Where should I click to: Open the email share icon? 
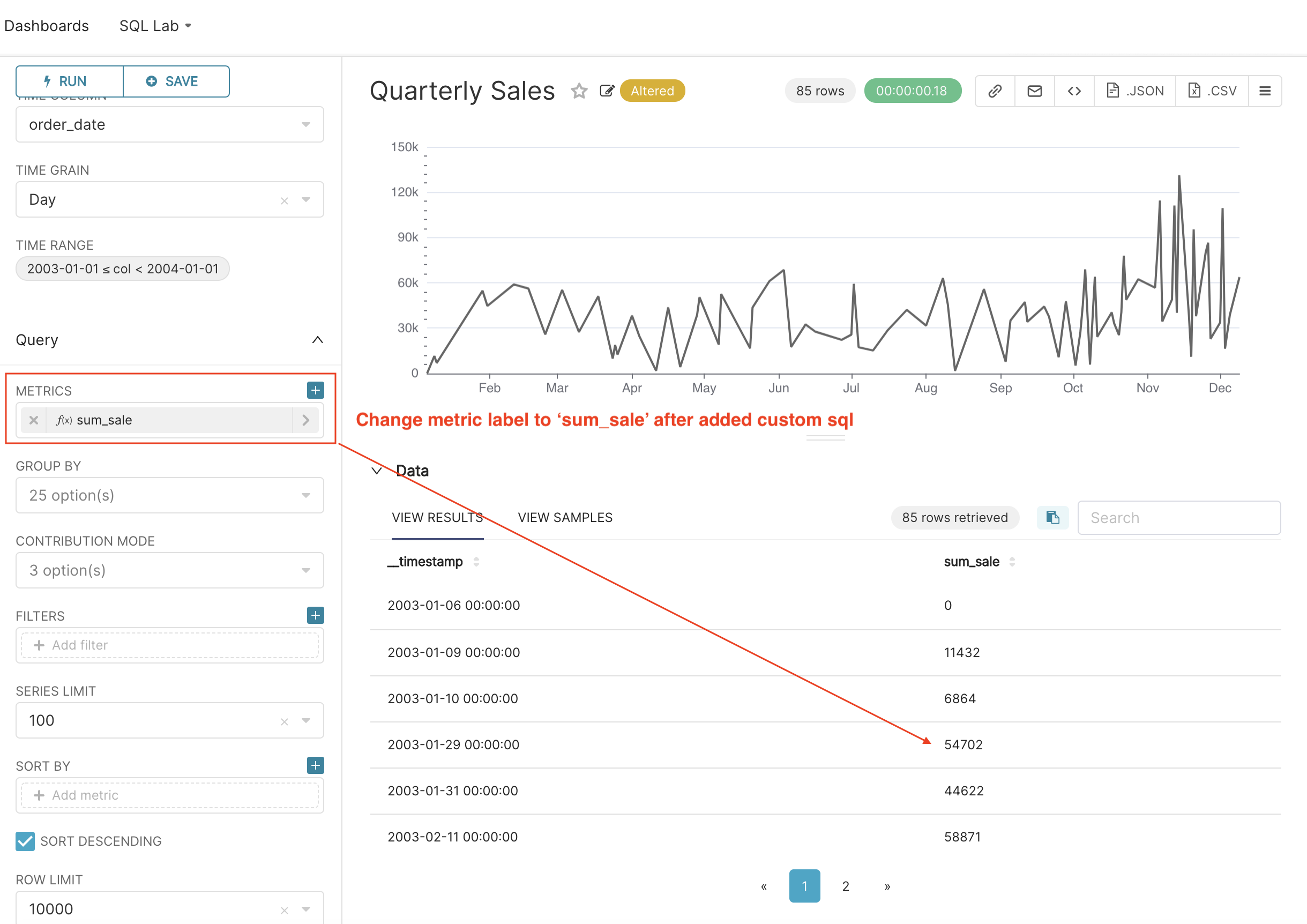pos(1034,90)
